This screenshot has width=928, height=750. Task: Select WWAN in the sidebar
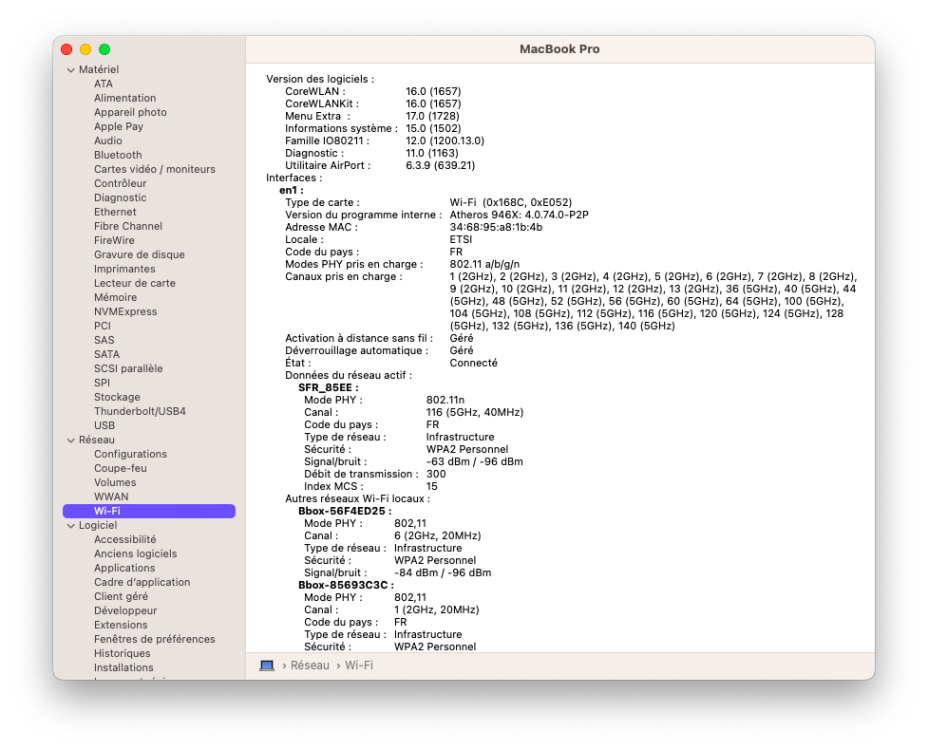pyautogui.click(x=111, y=497)
